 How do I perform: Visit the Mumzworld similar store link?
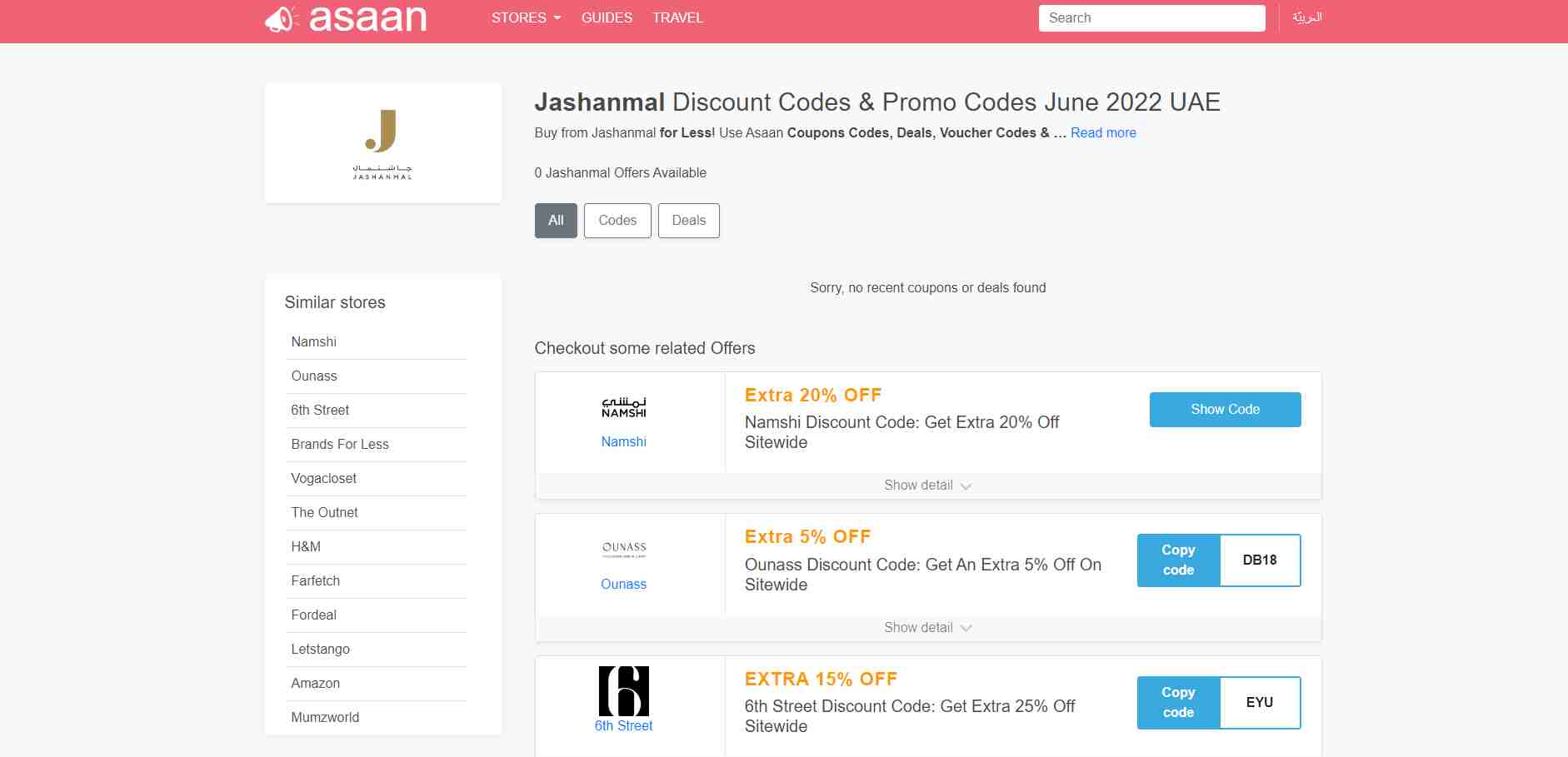325,717
